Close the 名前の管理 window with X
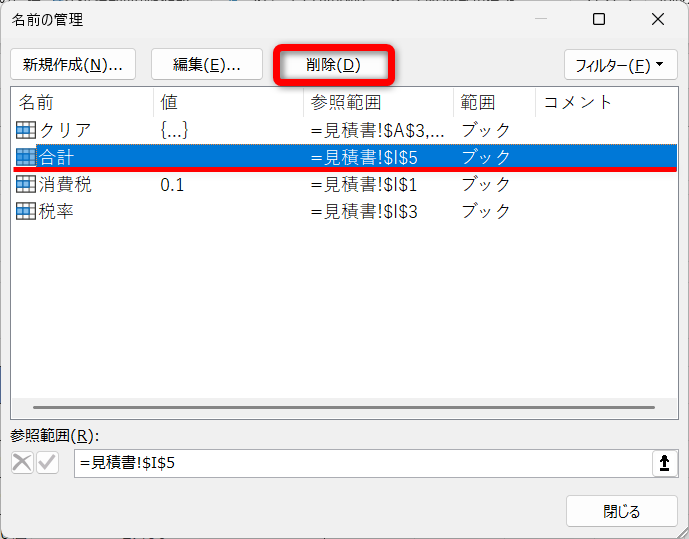689x539 pixels. pyautogui.click(x=658, y=19)
